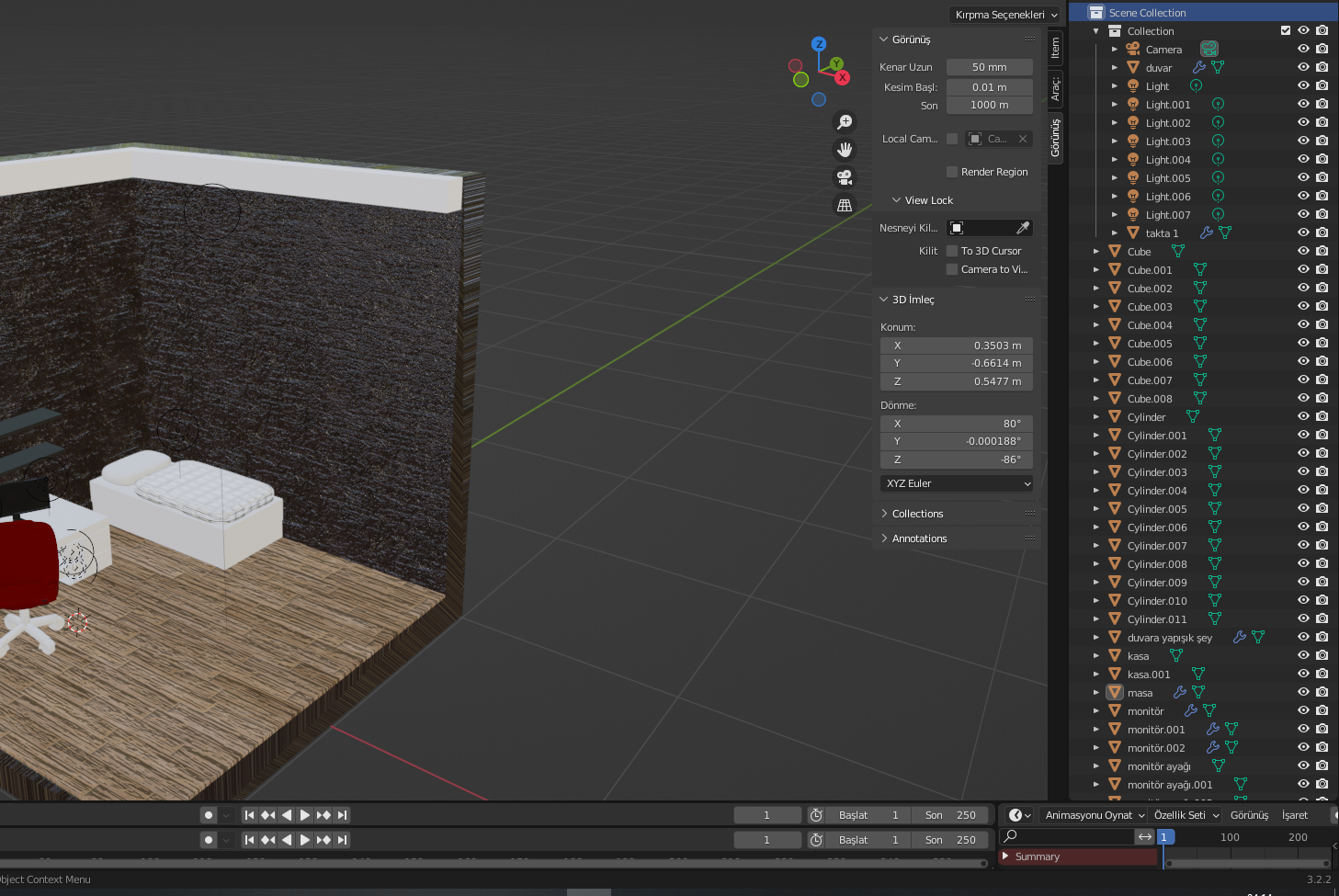The width and height of the screenshot is (1339, 896).
Task: Click the Kenar Uzun 50 mm field
Action: pos(989,67)
